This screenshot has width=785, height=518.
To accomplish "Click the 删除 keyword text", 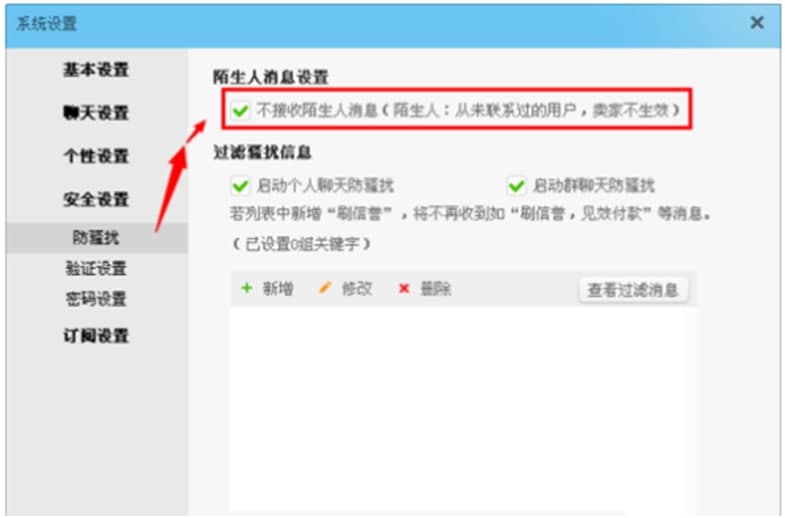I will (x=436, y=288).
